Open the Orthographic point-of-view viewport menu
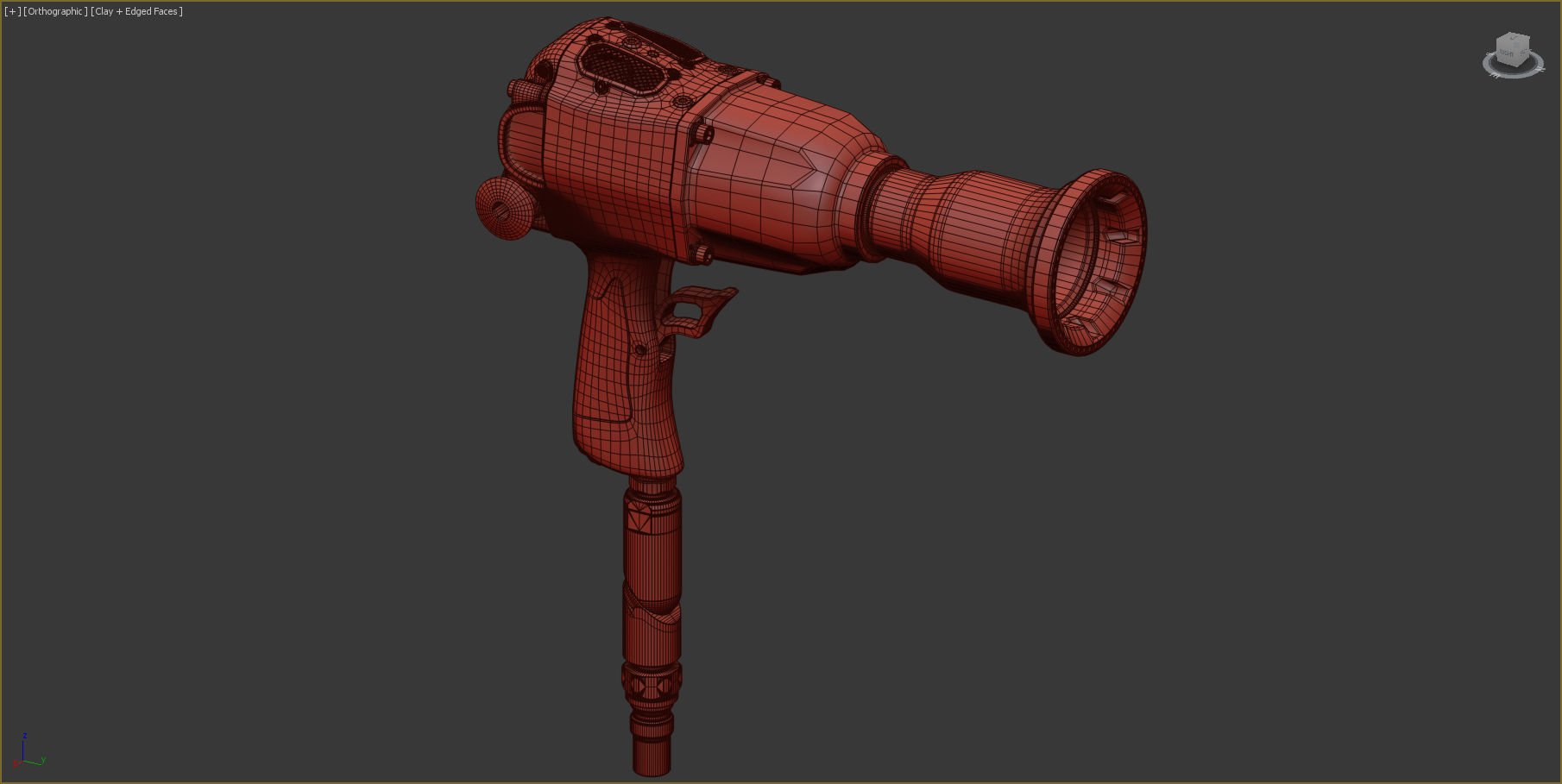 55,11
